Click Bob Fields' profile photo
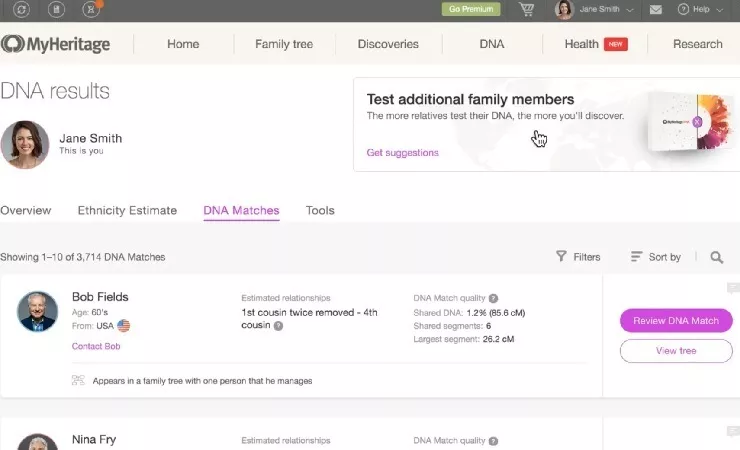 pos(37,311)
